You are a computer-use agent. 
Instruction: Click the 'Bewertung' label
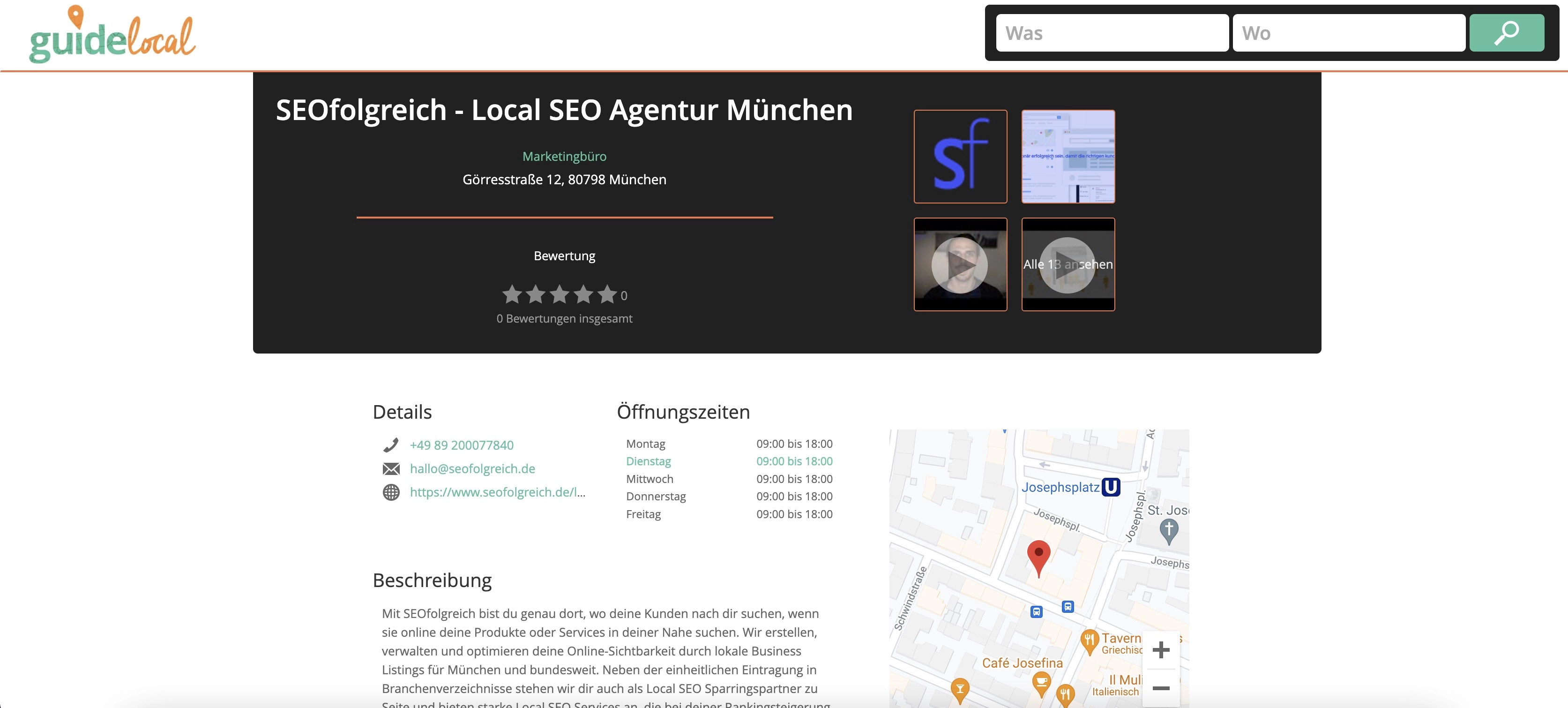(x=564, y=256)
